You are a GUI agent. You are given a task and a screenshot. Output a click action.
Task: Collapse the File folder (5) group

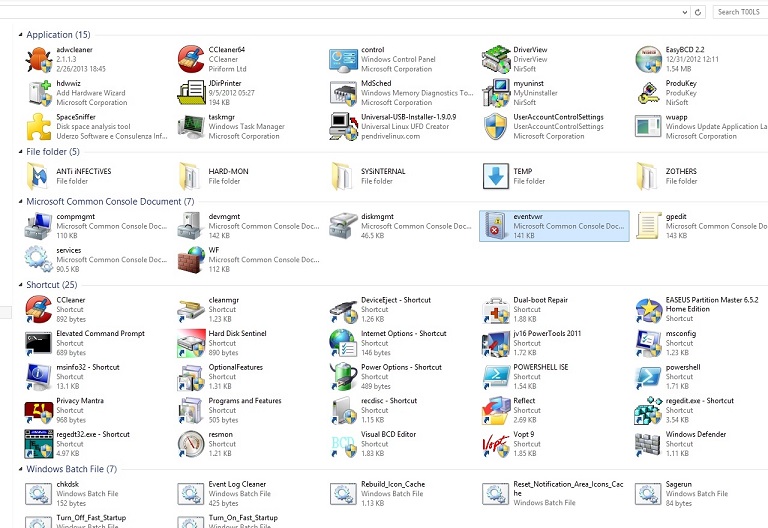pos(21,152)
